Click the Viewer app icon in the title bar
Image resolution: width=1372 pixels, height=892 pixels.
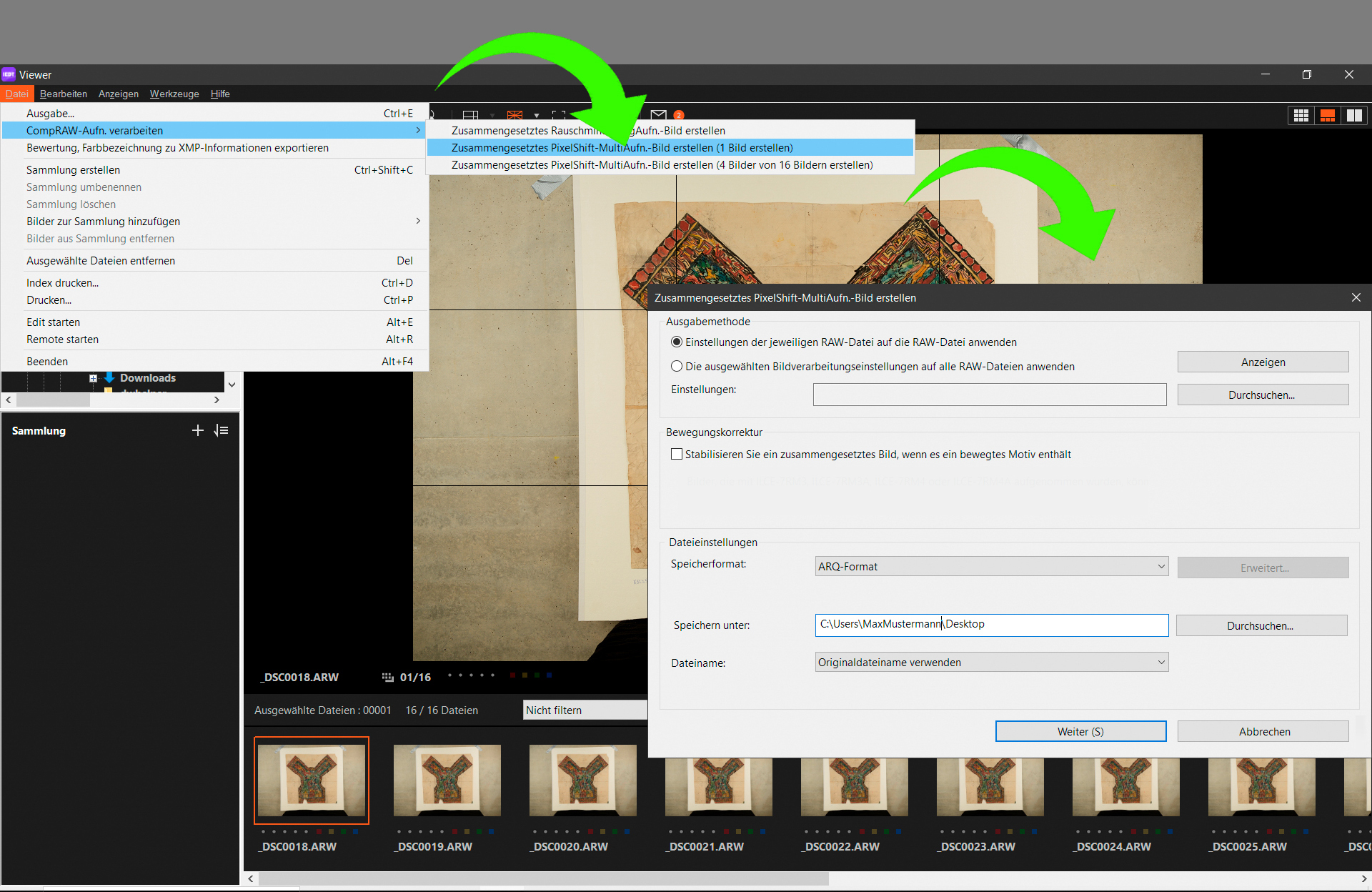point(9,74)
